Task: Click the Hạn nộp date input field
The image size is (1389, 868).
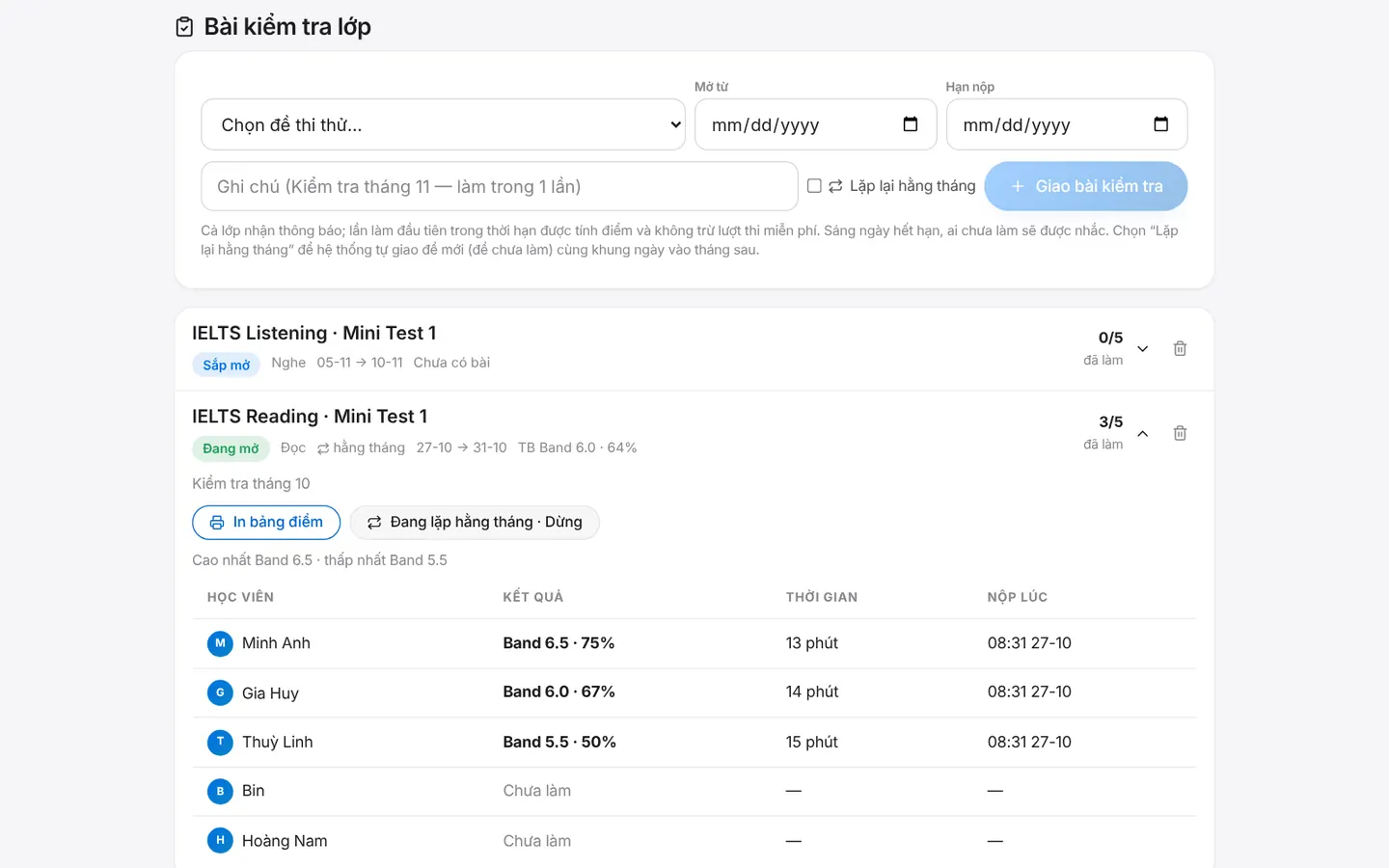Action: [1067, 124]
